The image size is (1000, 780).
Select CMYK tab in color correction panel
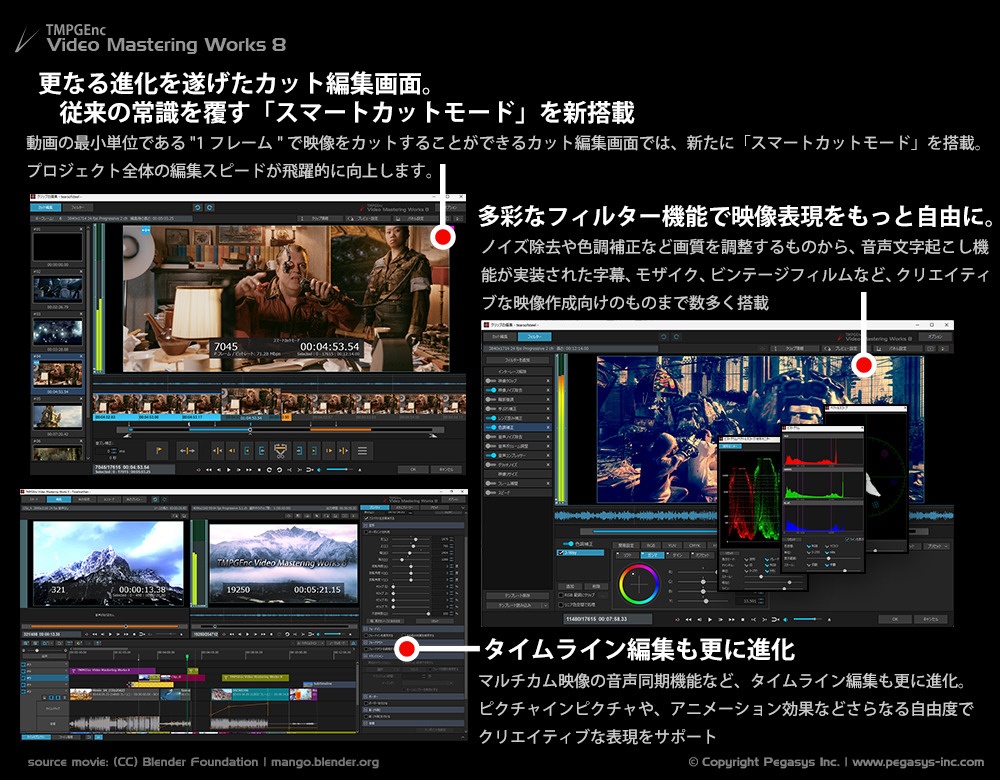click(694, 545)
